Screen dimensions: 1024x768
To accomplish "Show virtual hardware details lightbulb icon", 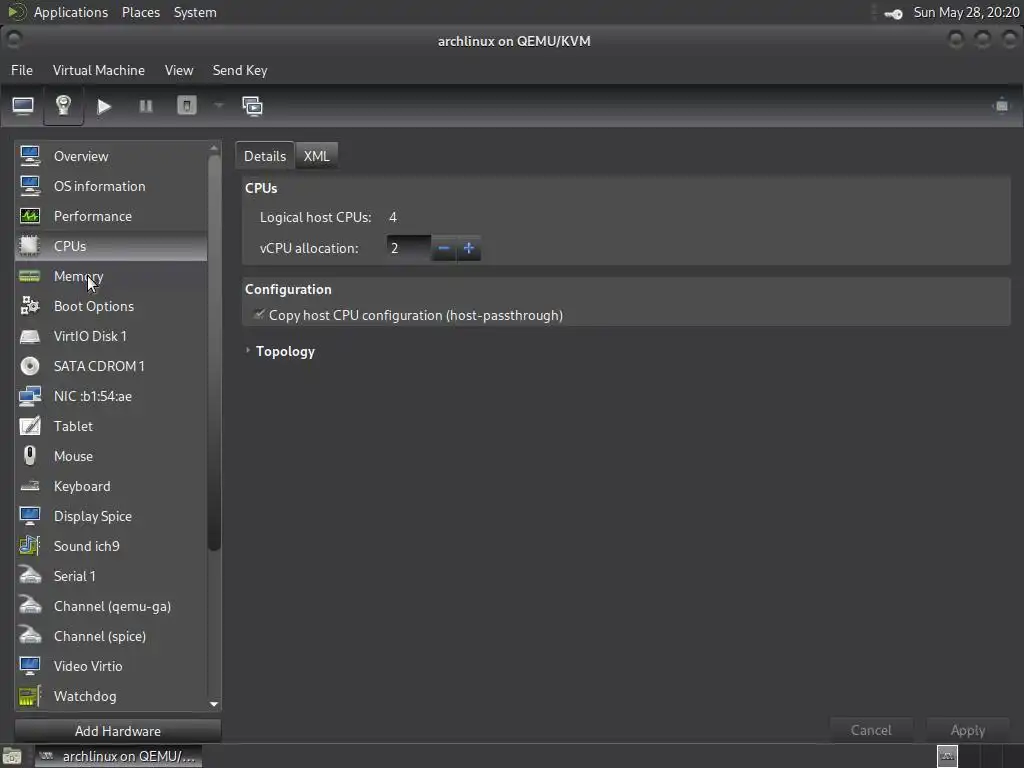I will tap(63, 106).
